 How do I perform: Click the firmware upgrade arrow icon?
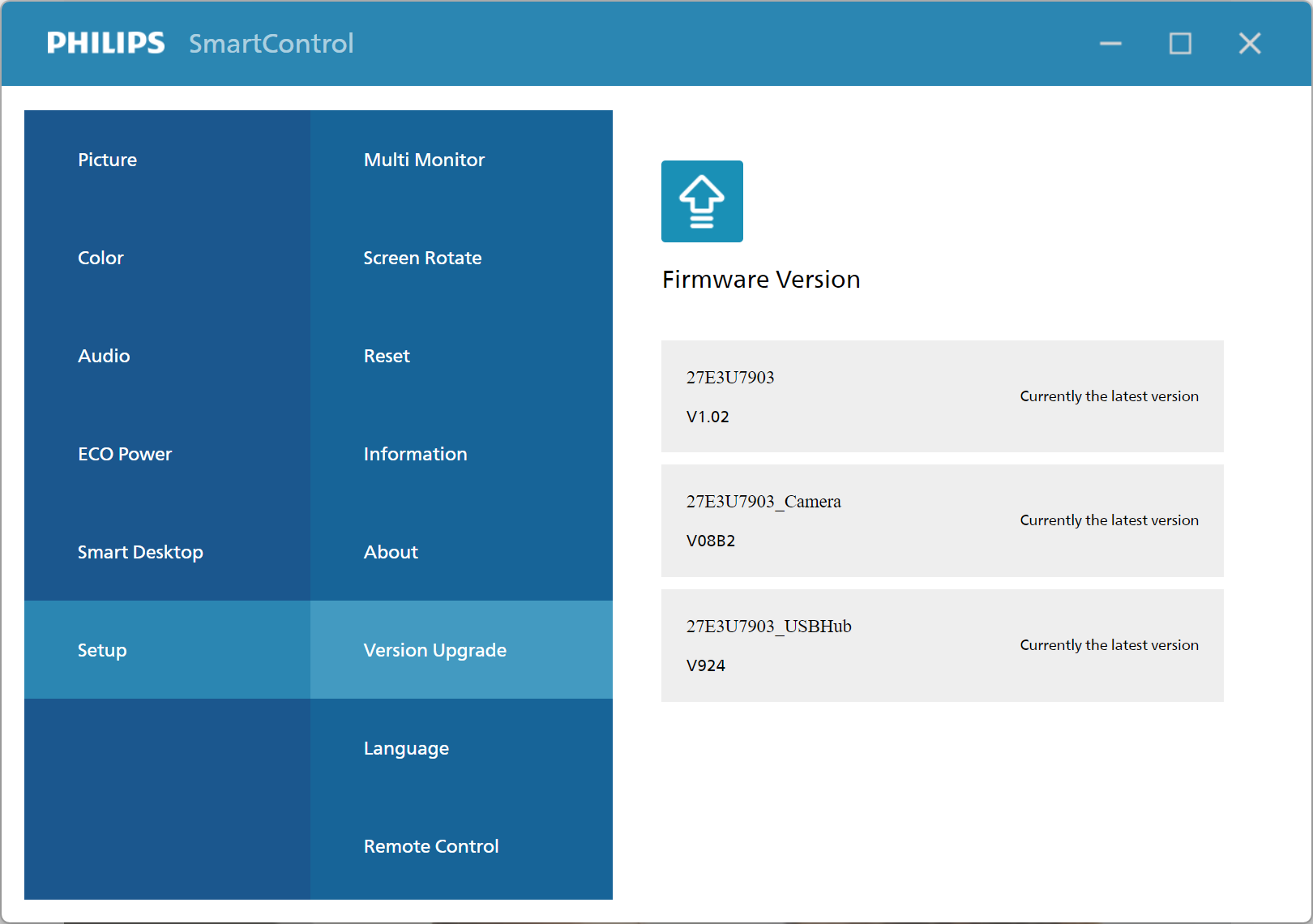702,201
